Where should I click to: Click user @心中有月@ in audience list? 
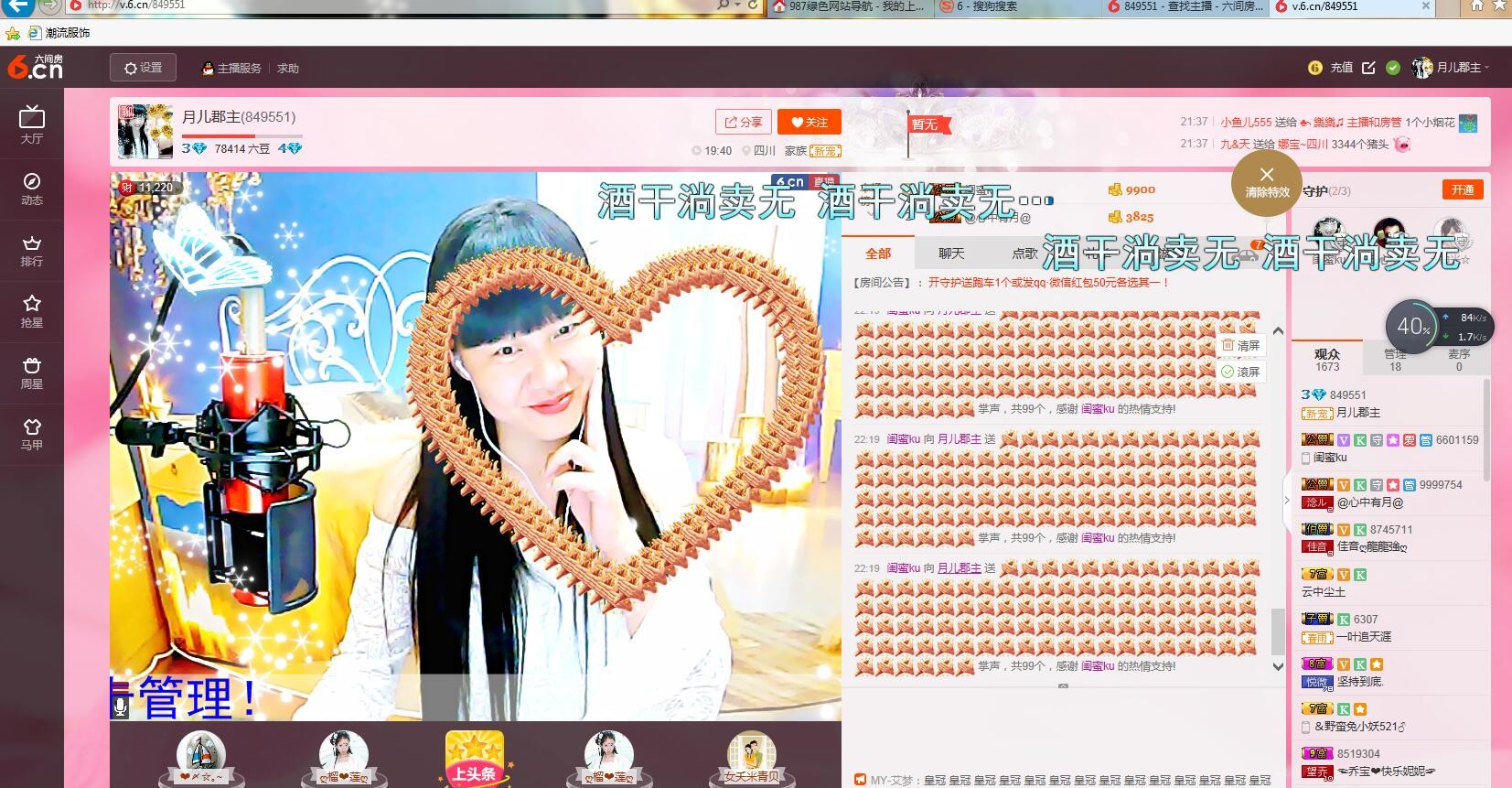click(1370, 502)
